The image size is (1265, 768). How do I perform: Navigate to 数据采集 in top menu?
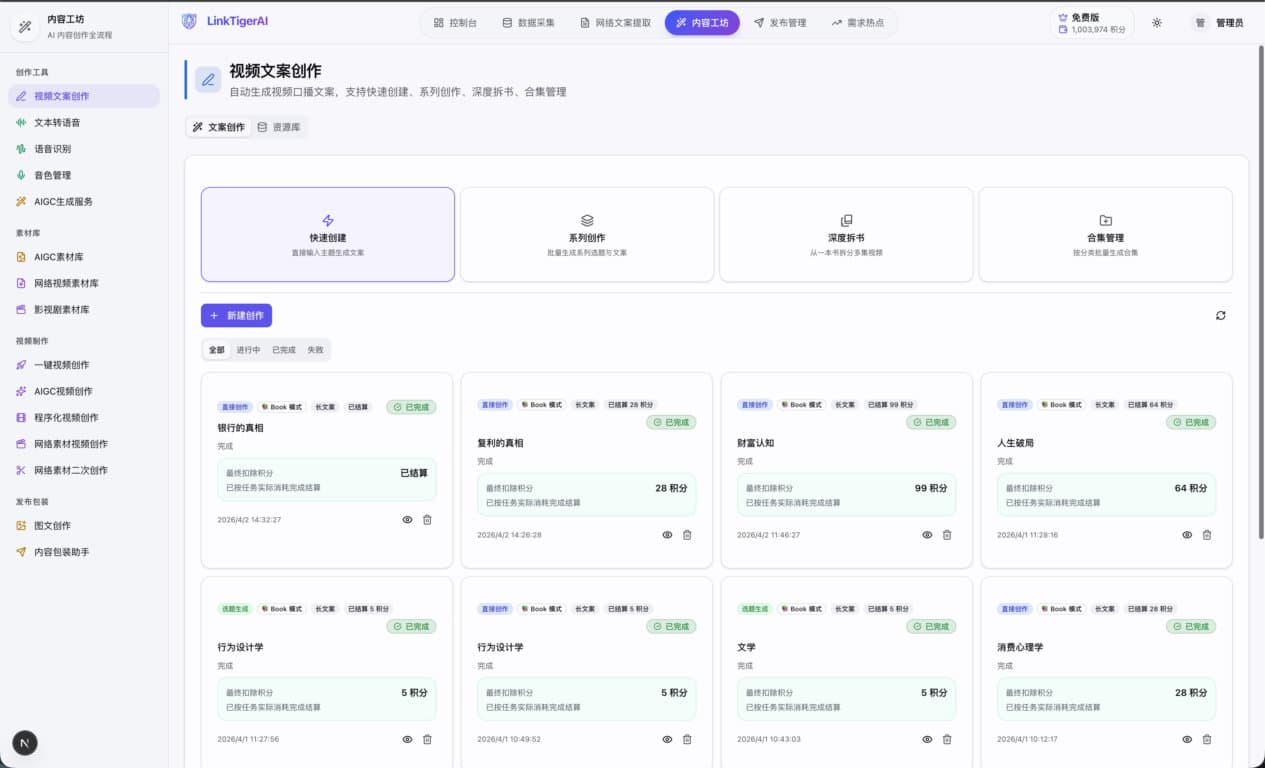click(x=528, y=21)
